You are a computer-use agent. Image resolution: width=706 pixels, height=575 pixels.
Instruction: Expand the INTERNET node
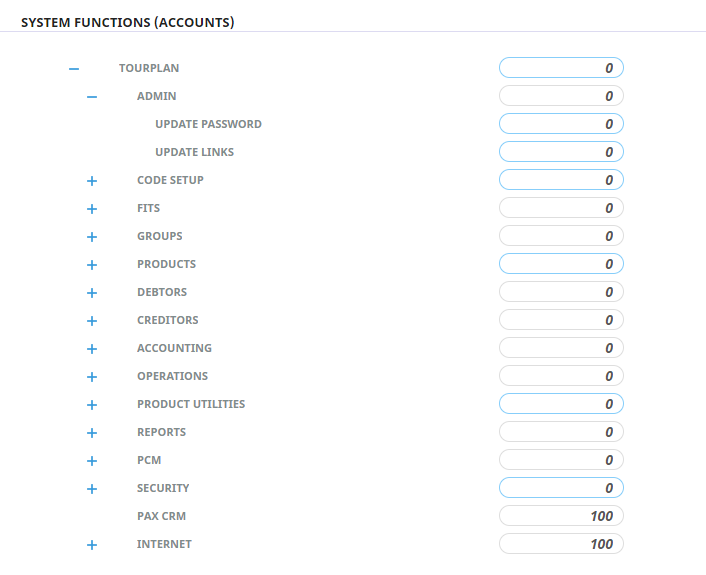pos(92,545)
